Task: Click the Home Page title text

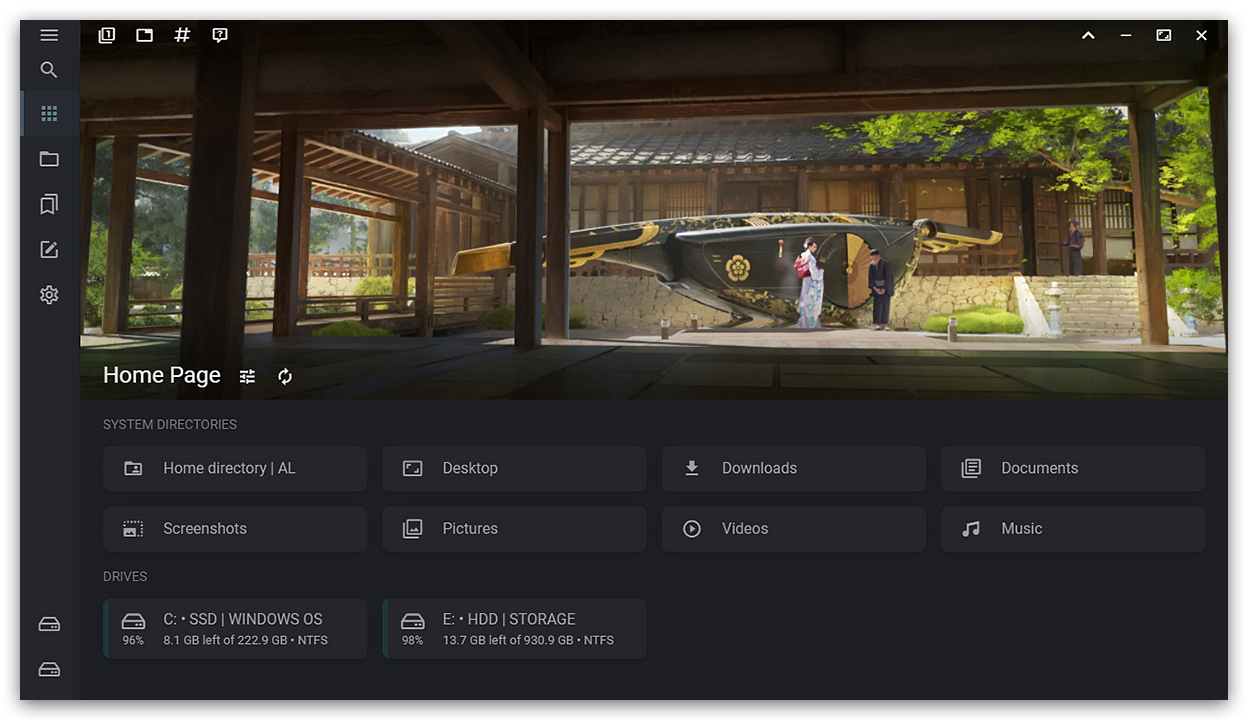Action: [162, 375]
